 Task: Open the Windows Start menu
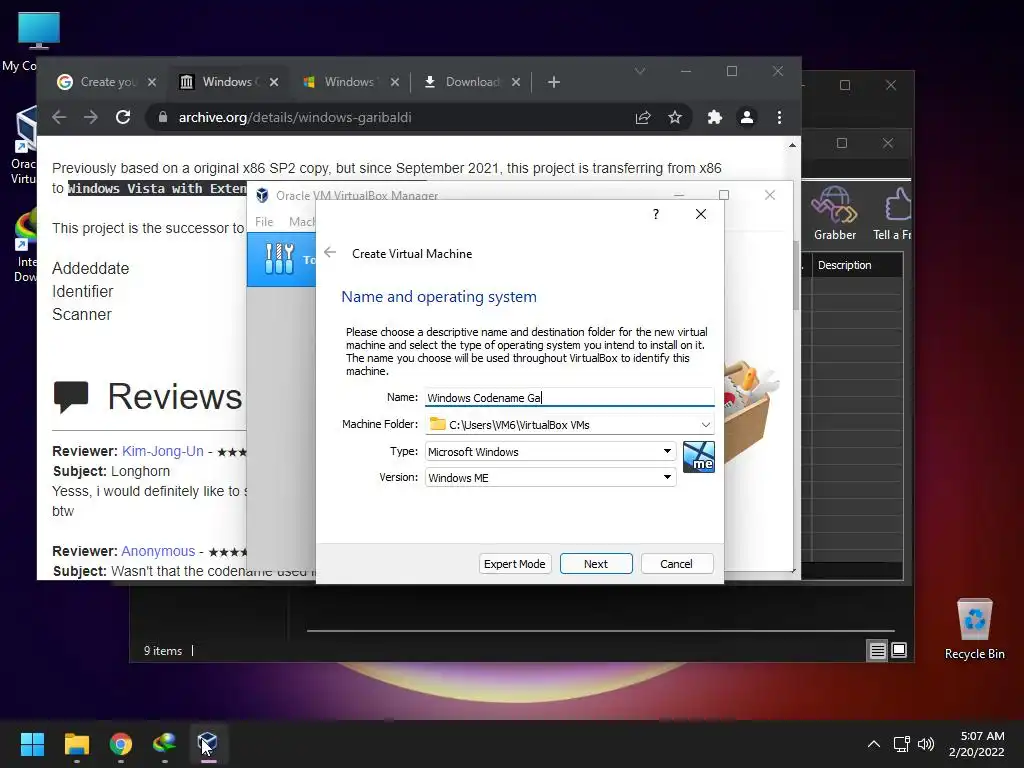point(32,744)
